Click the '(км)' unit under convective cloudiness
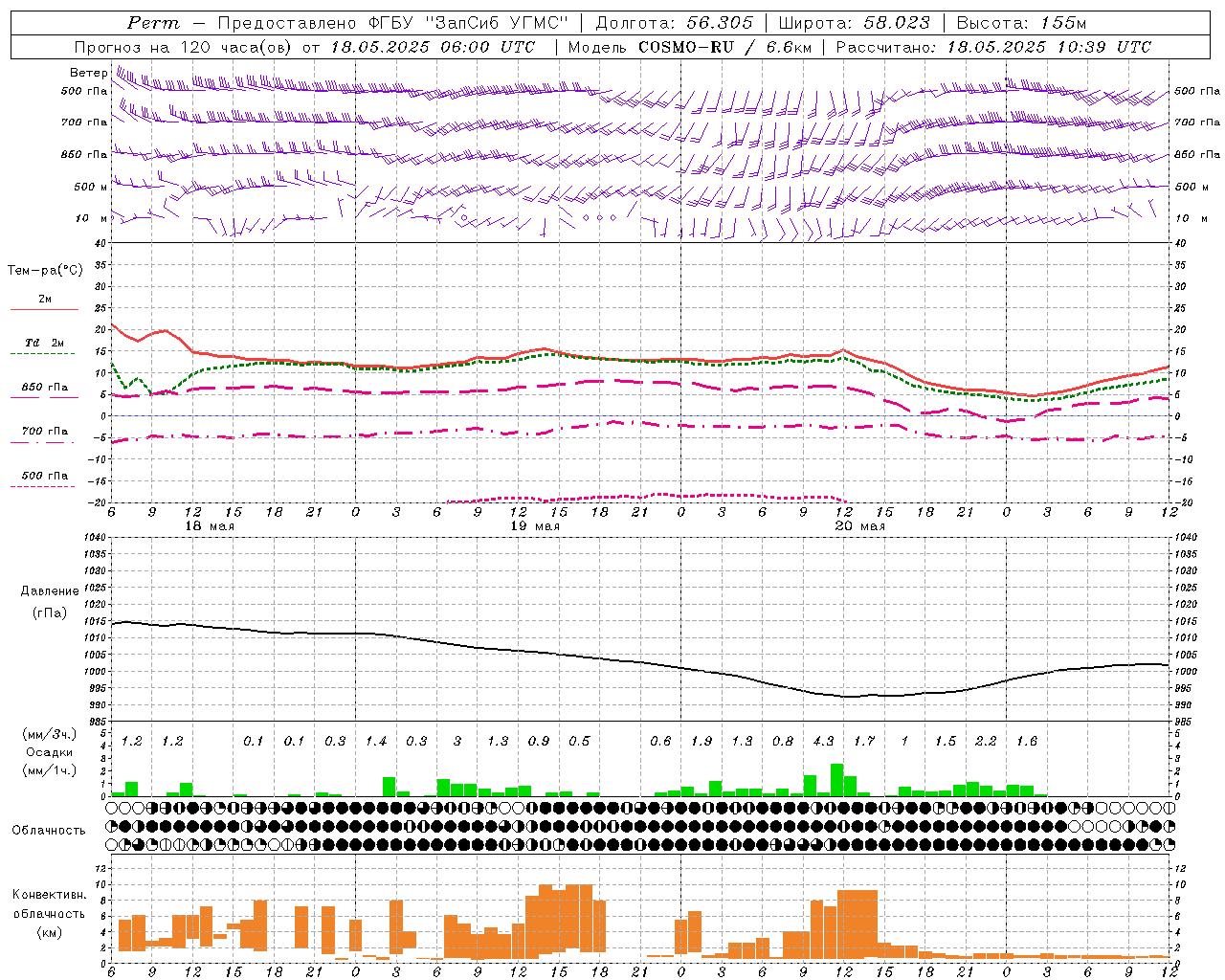 tap(50, 932)
